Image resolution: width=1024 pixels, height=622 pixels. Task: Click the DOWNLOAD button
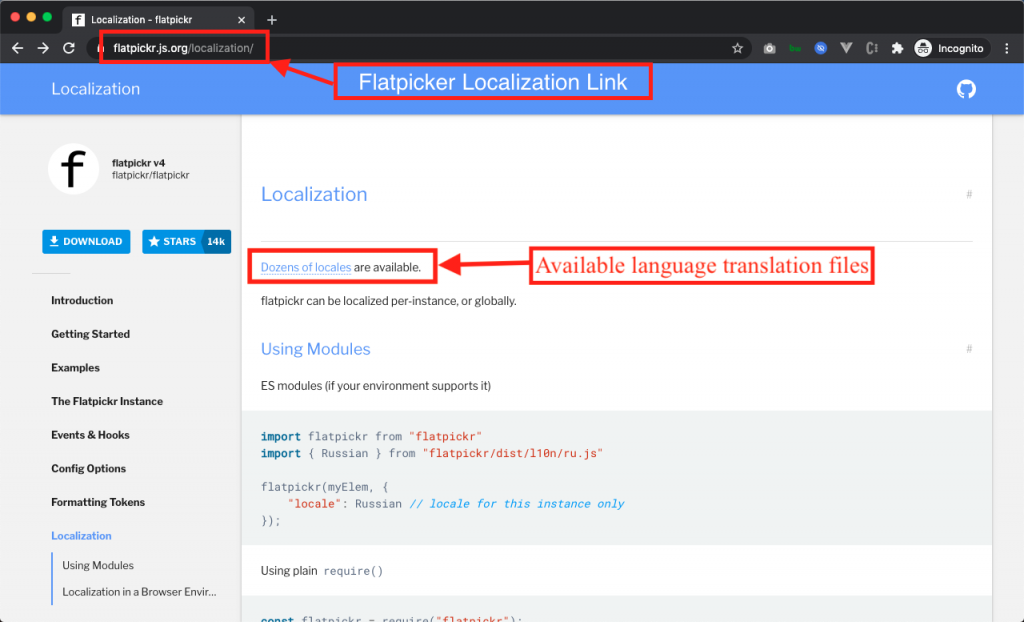point(86,242)
